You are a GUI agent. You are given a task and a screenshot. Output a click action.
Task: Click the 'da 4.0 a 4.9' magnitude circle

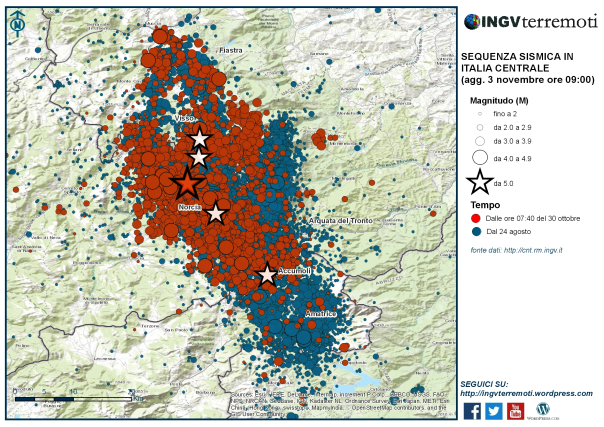pos(480,157)
